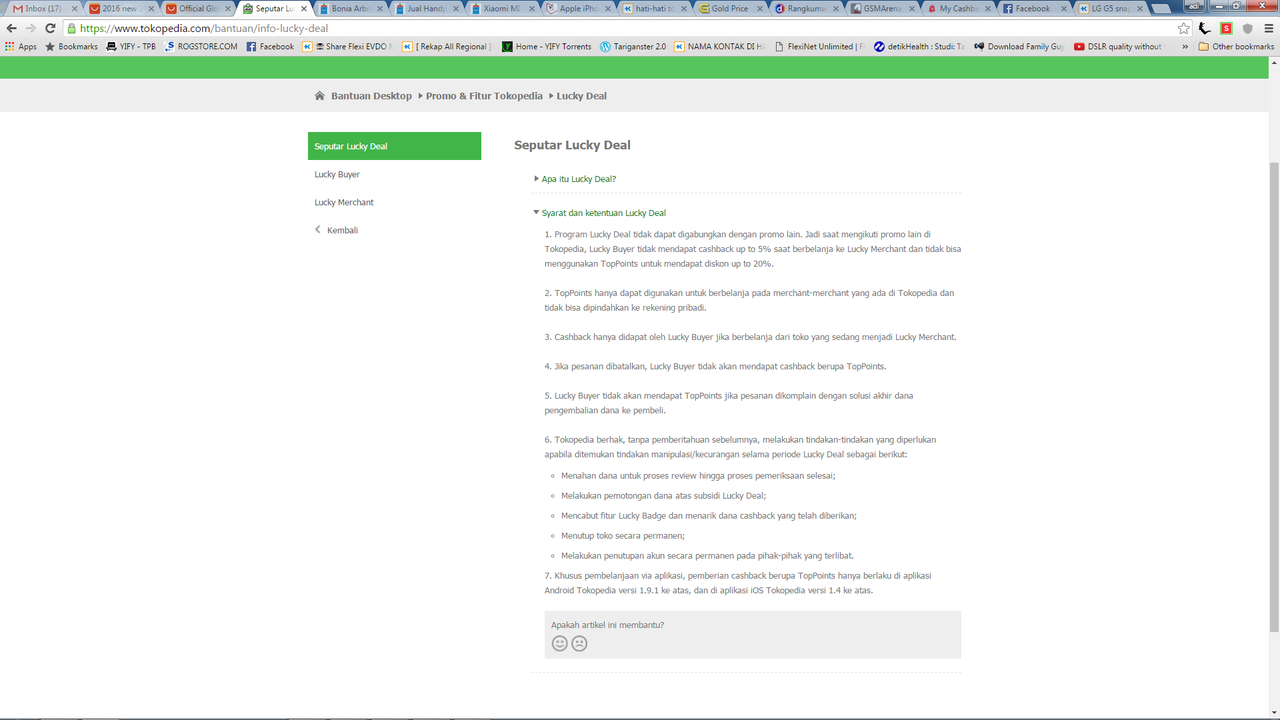Click the black runner extension icon
The image size is (1280, 720).
coord(1205,29)
